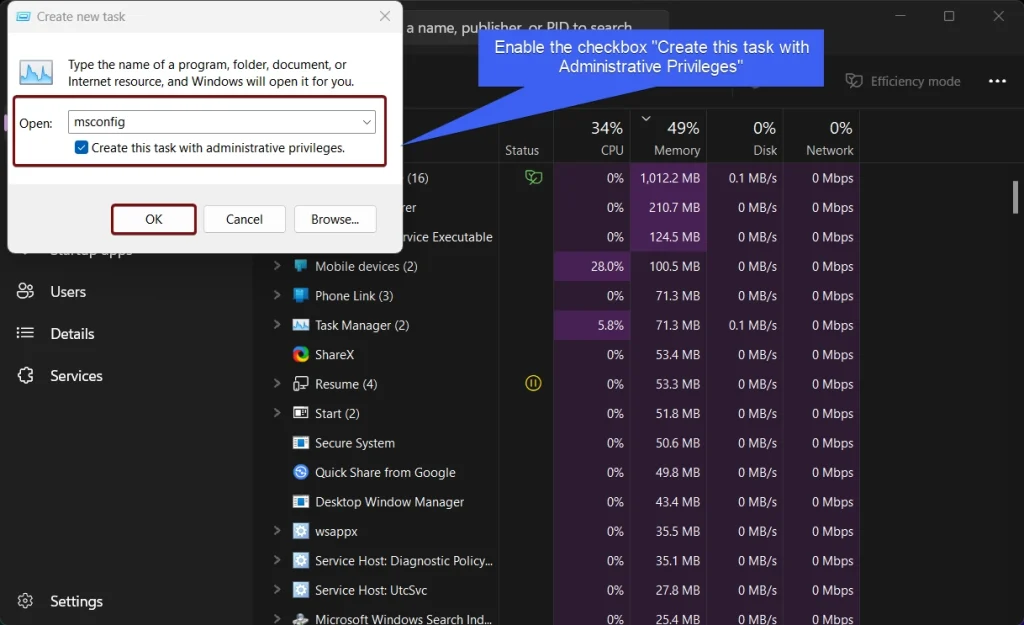
Task: Click the Start process icon
Action: click(300, 413)
